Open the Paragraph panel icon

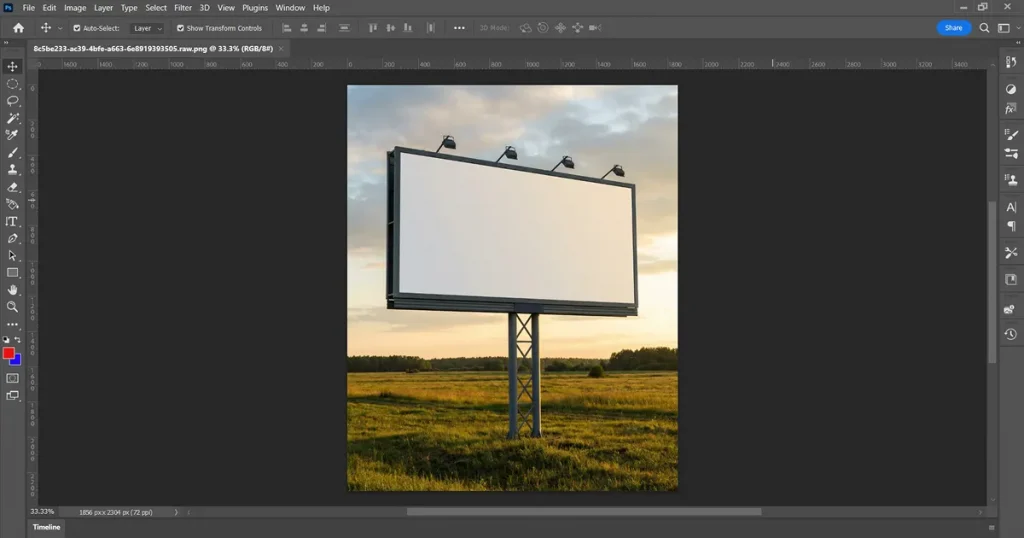pyautogui.click(x=1011, y=226)
